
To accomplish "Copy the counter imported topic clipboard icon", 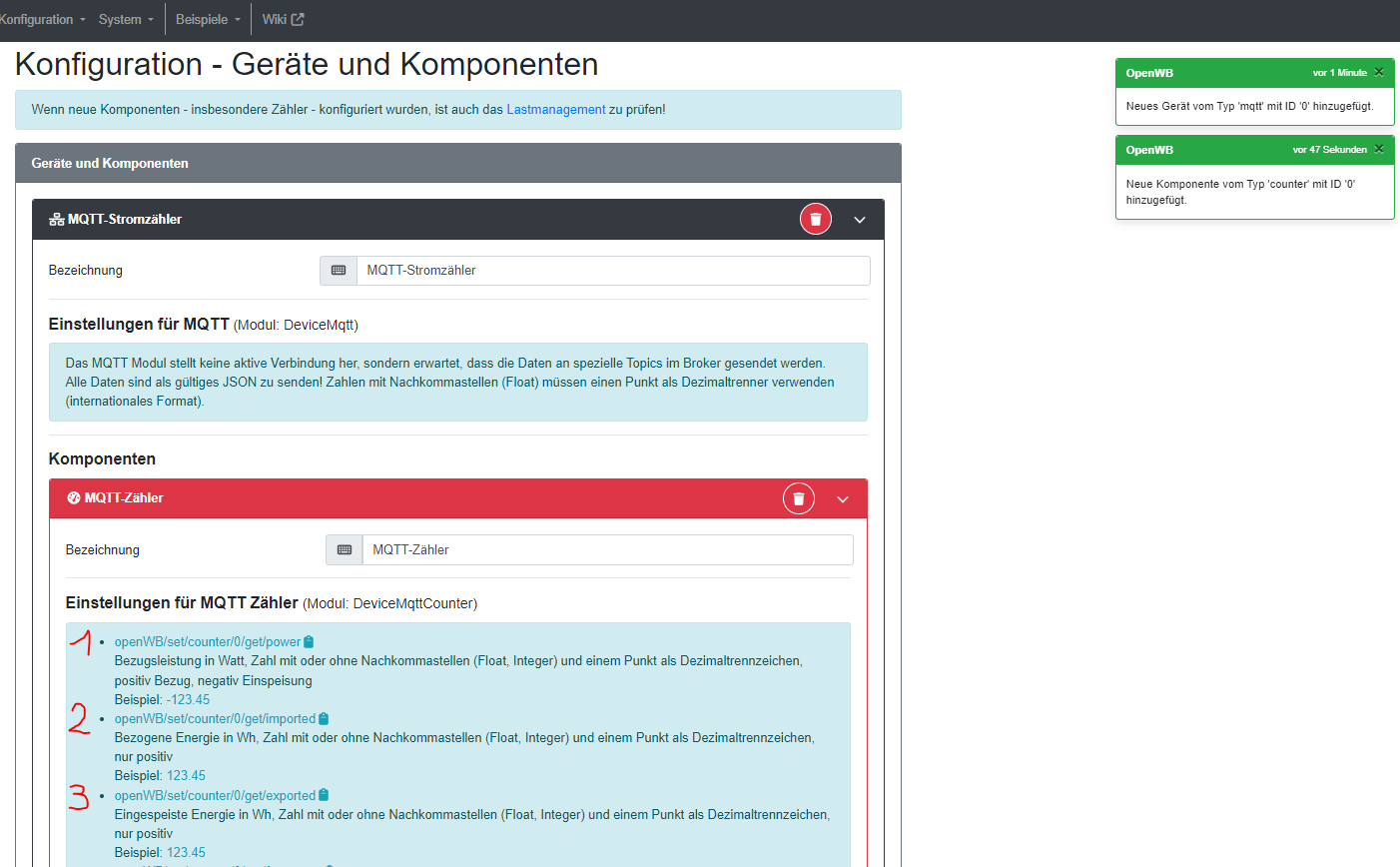I will coord(324,719).
